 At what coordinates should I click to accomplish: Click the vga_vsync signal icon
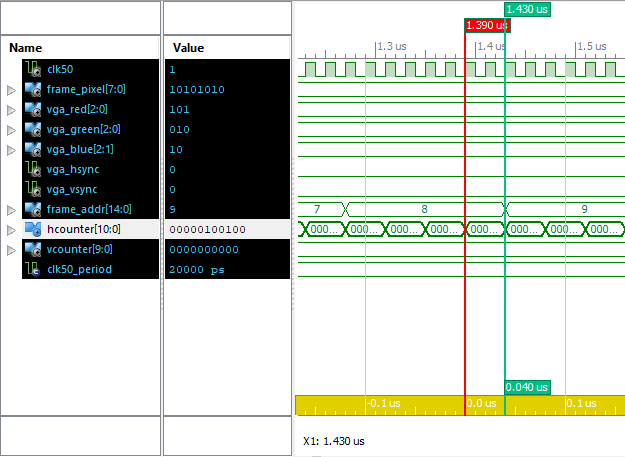point(33,189)
